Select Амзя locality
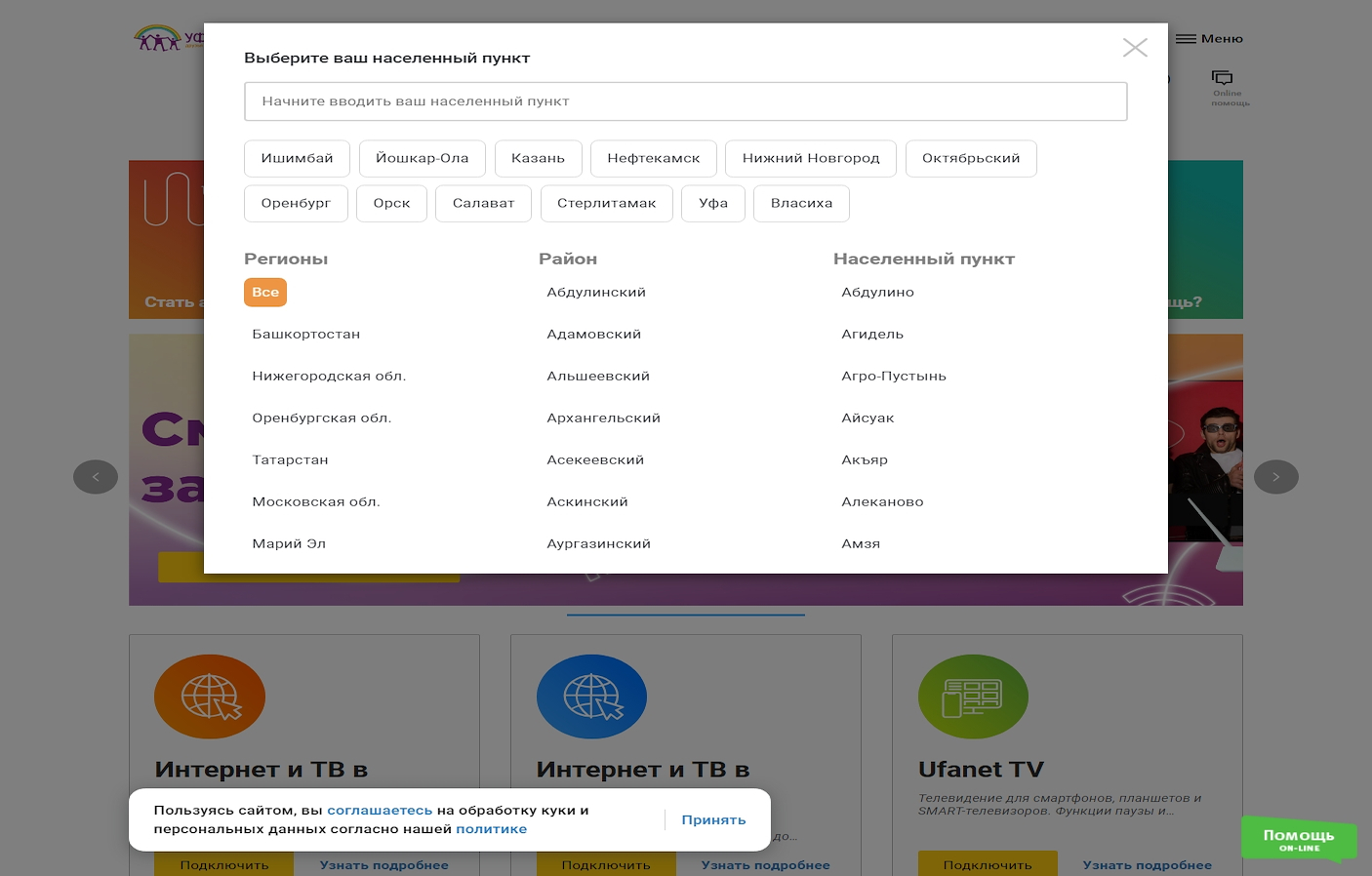The height and width of the screenshot is (876, 1372). [861, 543]
